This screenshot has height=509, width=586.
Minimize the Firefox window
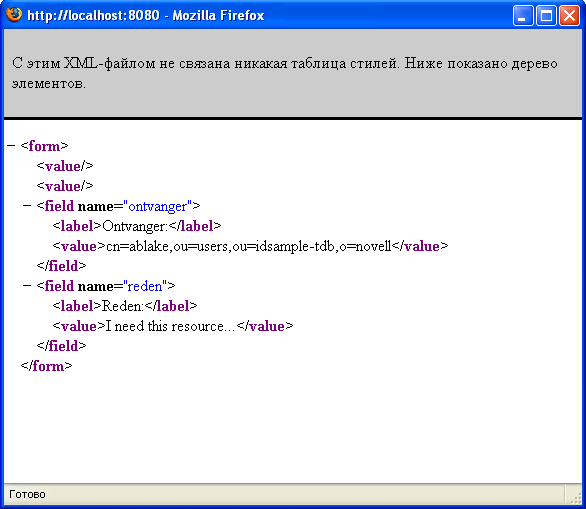tap(523, 15)
